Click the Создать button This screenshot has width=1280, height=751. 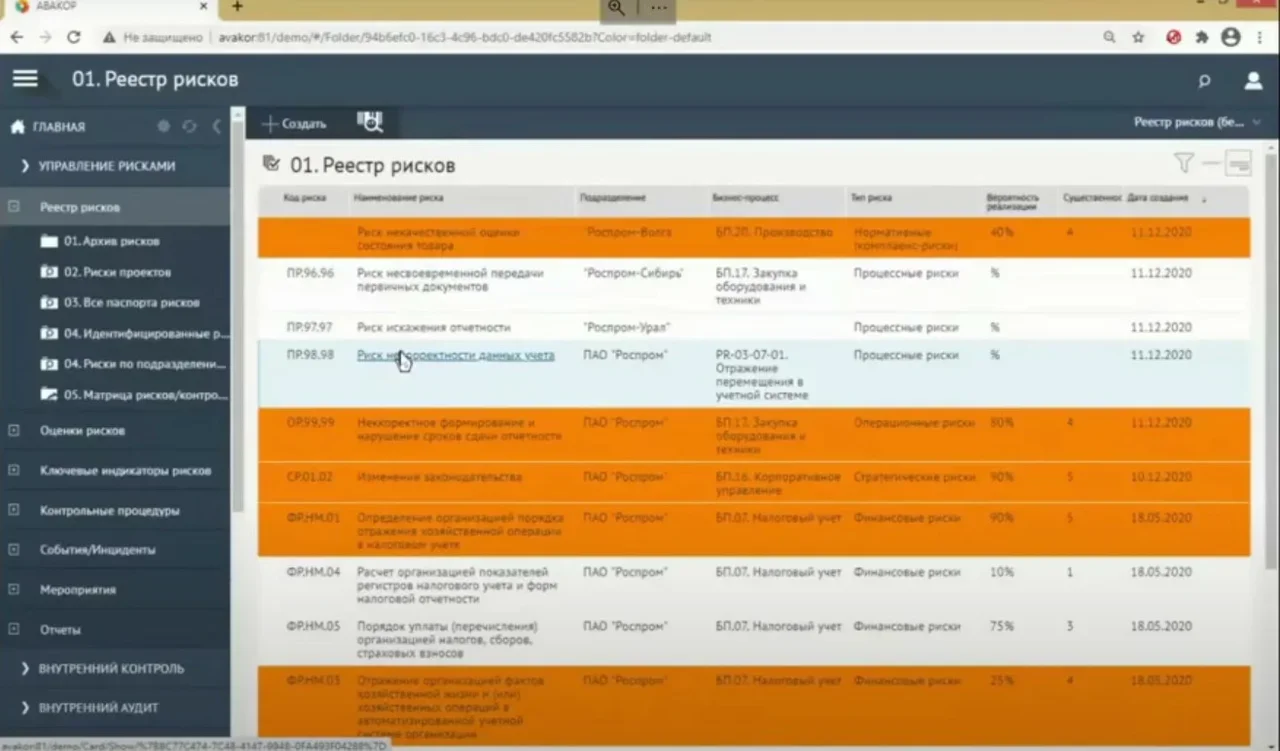coord(294,124)
